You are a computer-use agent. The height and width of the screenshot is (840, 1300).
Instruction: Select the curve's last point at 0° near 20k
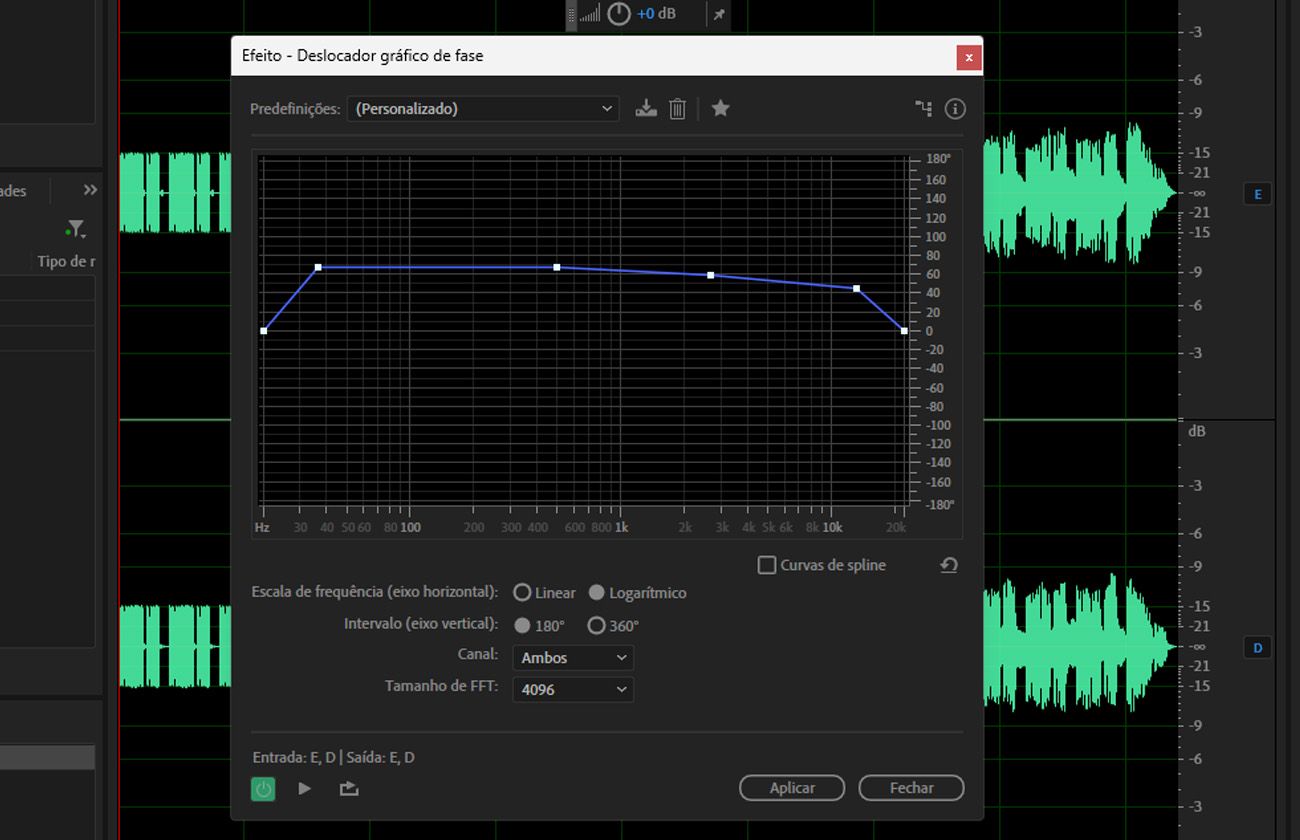pyautogui.click(x=904, y=331)
